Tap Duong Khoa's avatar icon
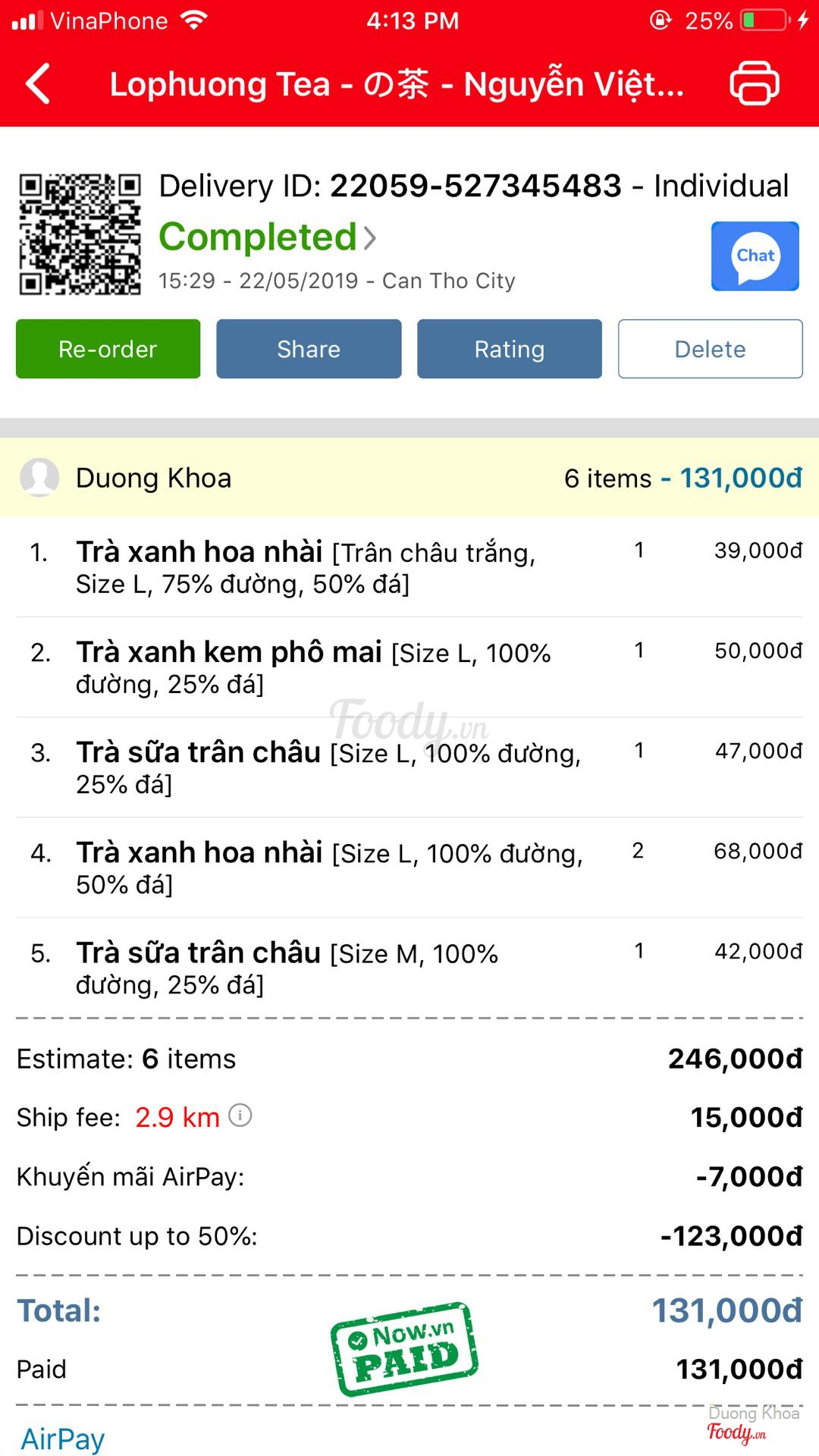The width and height of the screenshot is (819, 1456). (39, 478)
